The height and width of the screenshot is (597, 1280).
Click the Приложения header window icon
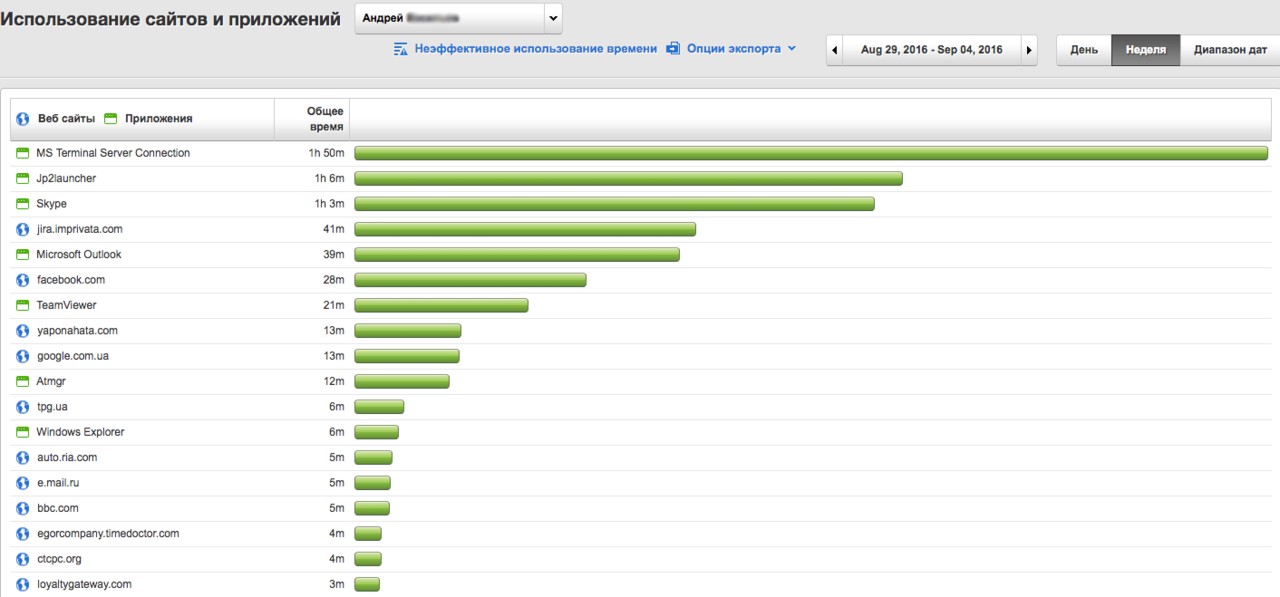pos(111,118)
